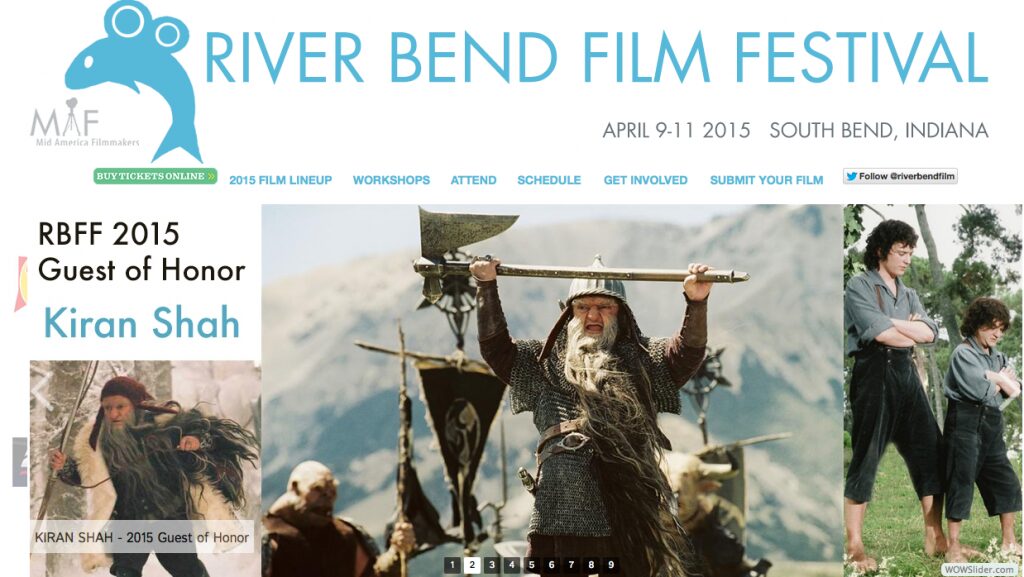Show slide 7 of the slideshow

point(571,565)
